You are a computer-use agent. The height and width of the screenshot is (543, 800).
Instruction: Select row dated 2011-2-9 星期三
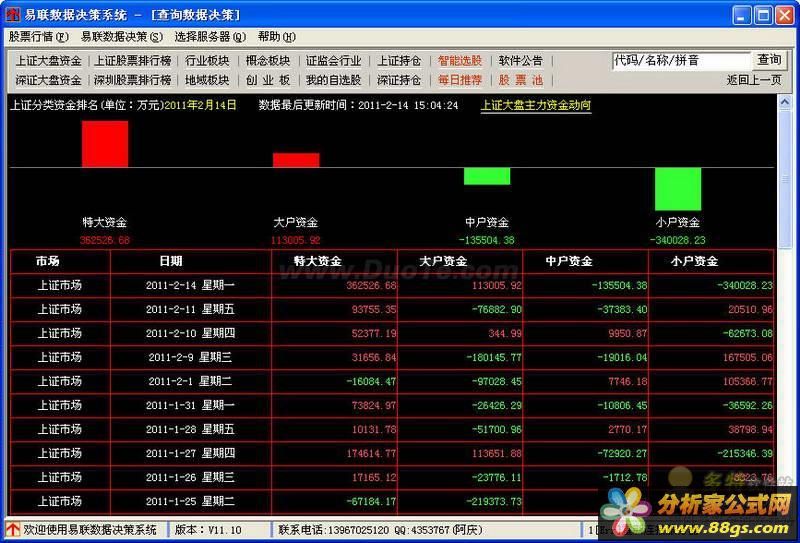[x=392, y=357]
